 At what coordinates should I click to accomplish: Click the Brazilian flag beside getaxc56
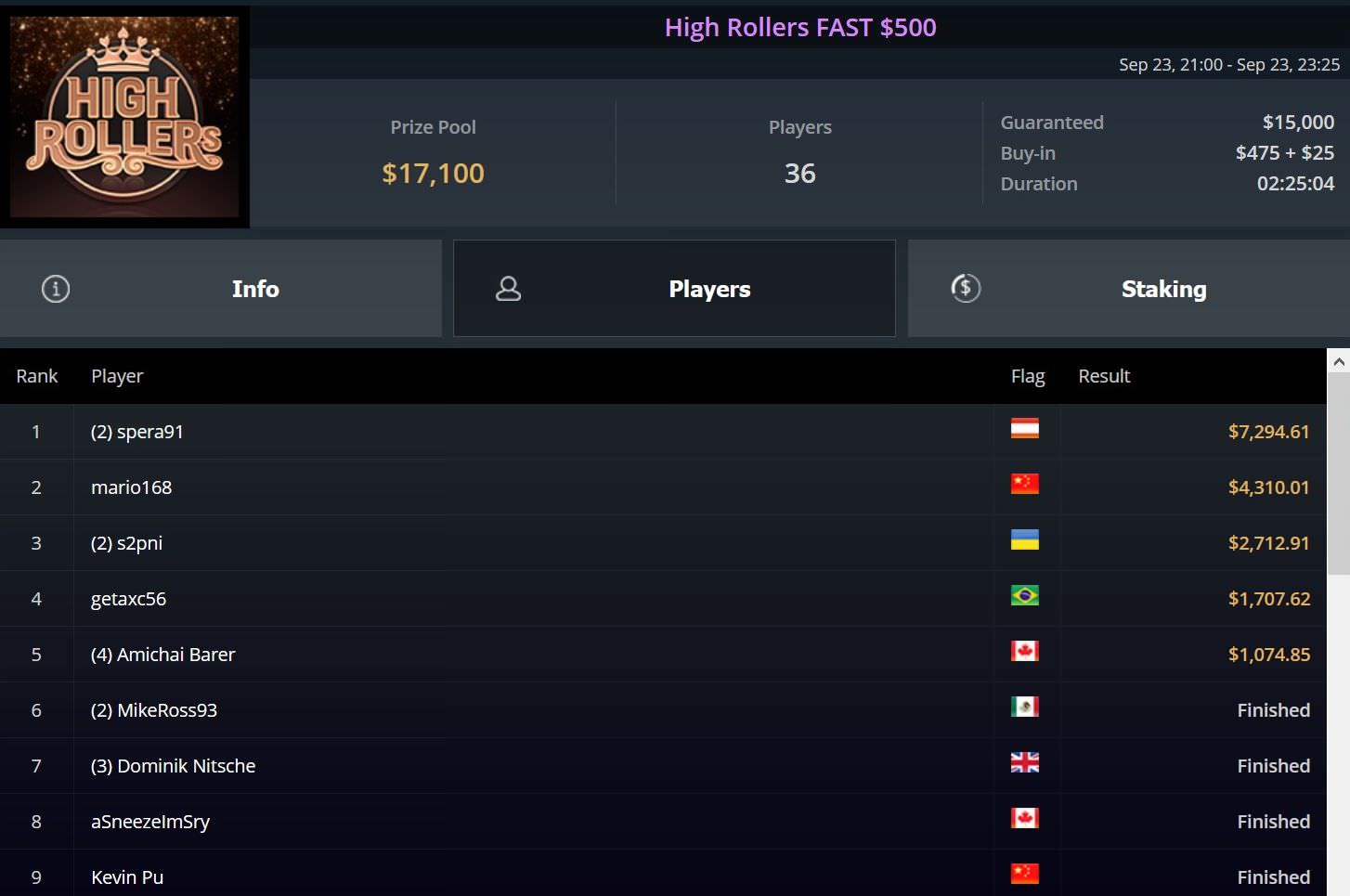pyautogui.click(x=1024, y=596)
